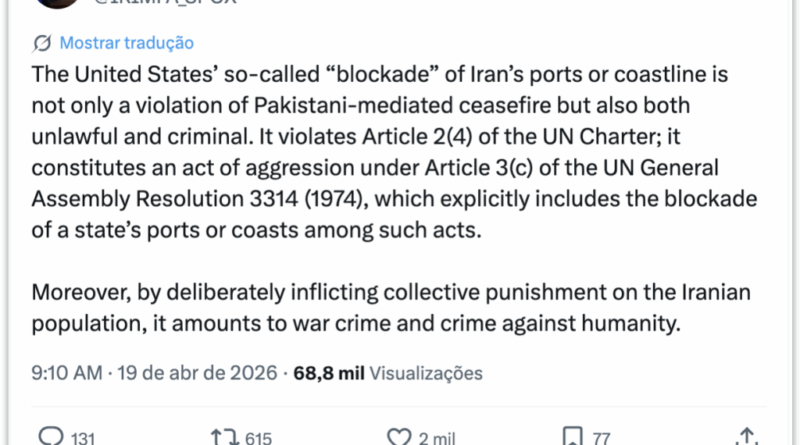Like the tweet with the heart icon
The image size is (800, 445).
[x=399, y=437]
